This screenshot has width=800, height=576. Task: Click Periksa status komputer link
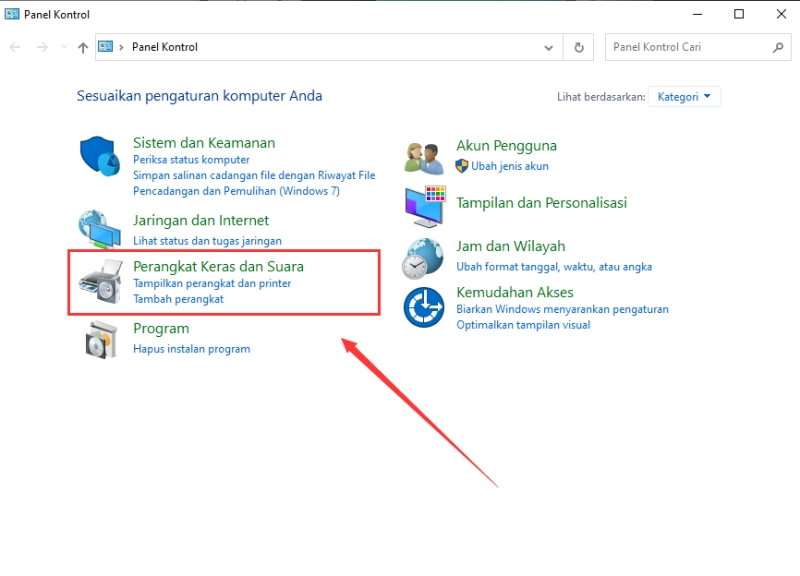coord(191,160)
